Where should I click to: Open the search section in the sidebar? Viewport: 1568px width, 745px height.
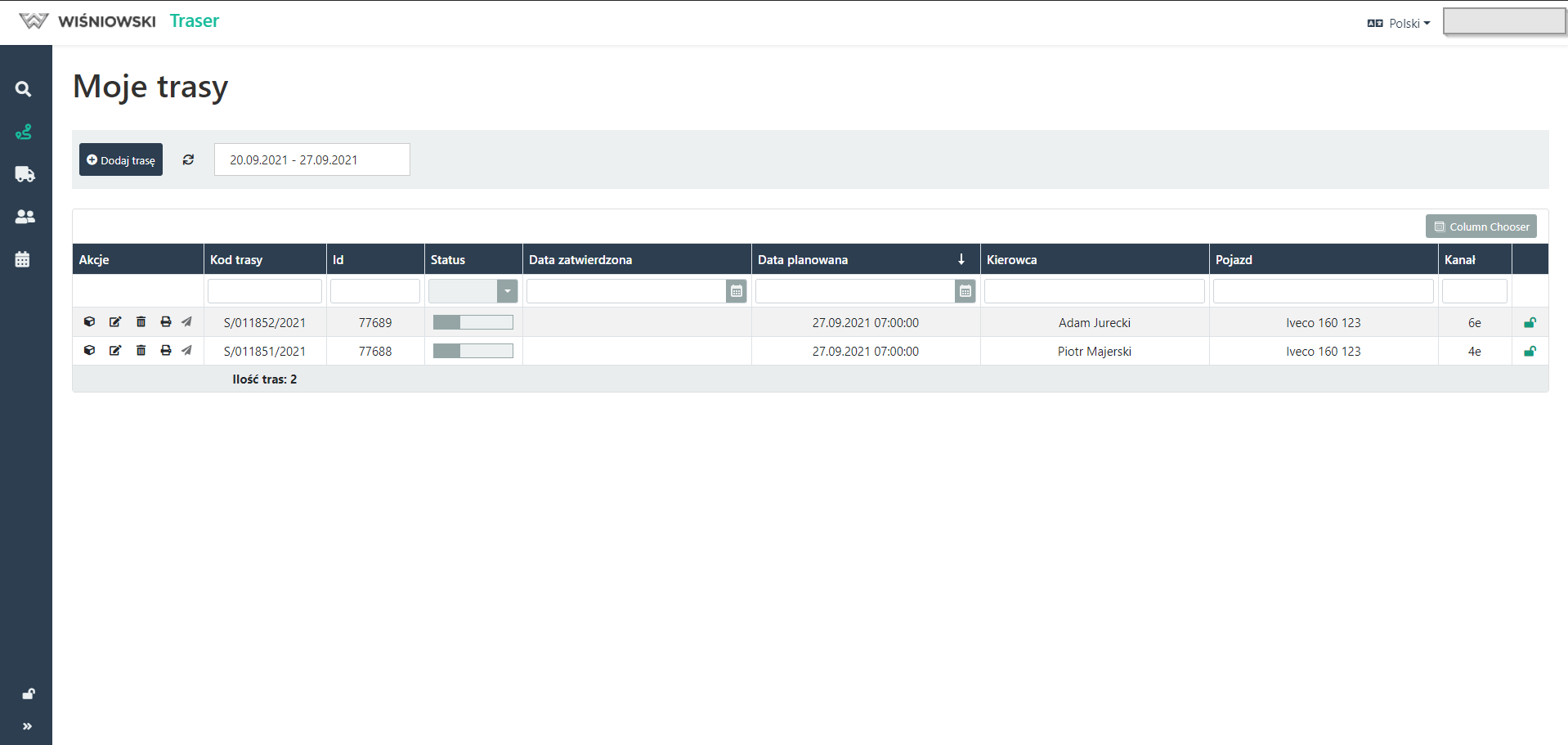pos(24,89)
